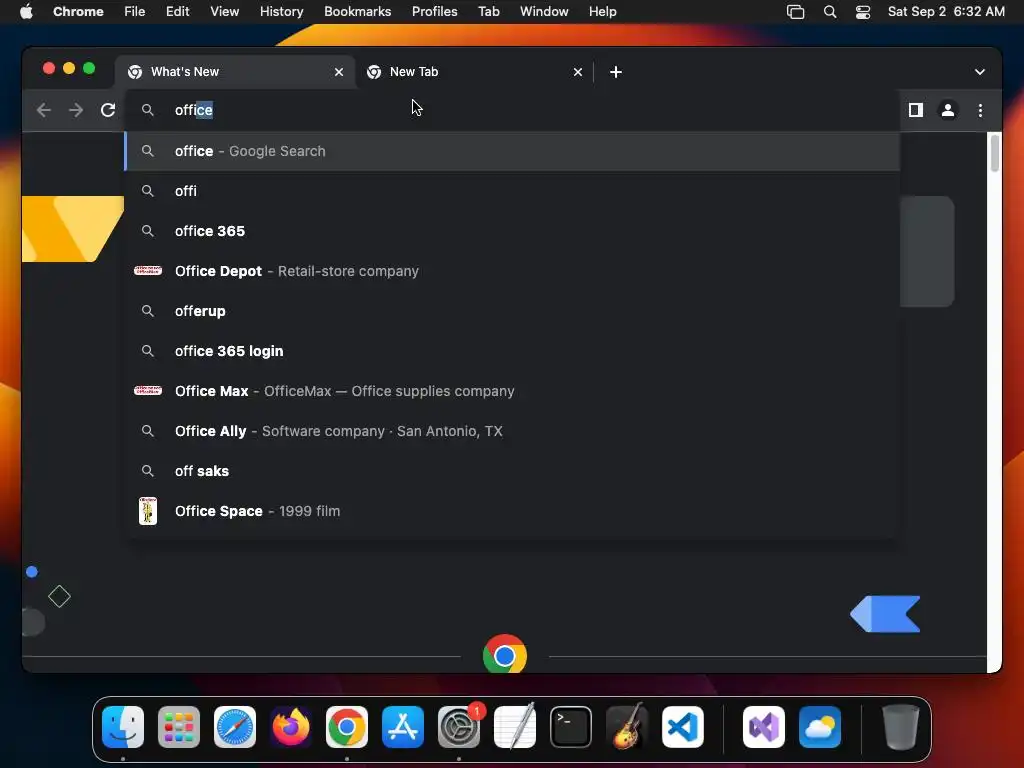
Task: Switch to the What's New tab
Action: click(235, 72)
